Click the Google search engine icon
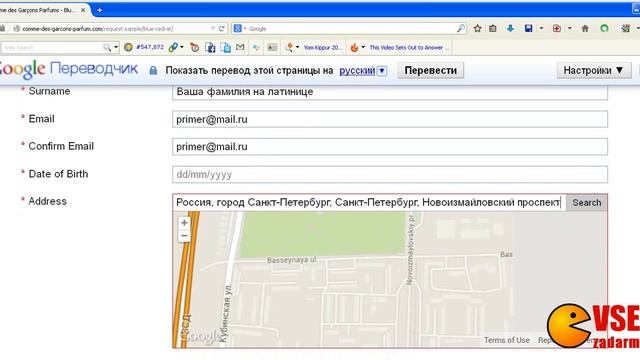 (x=237, y=29)
